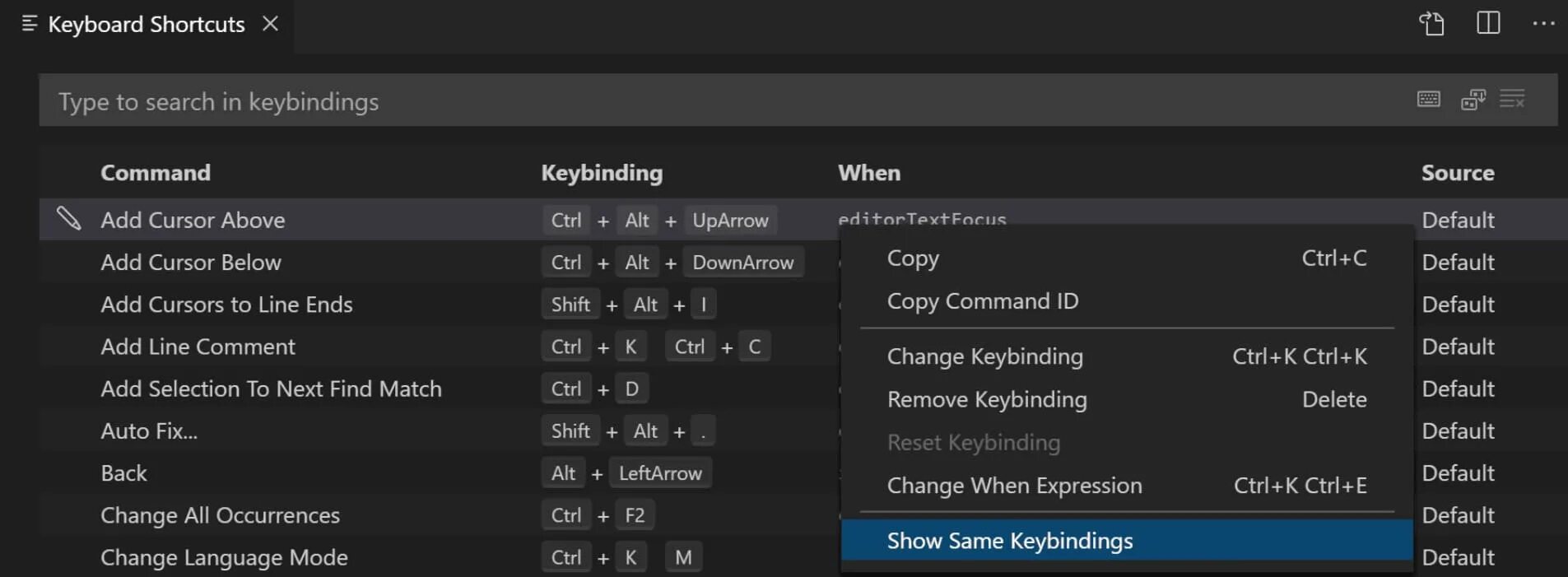The height and width of the screenshot is (577, 1568).
Task: Click pencil edit icon for Add Cursor Above
Action: coord(68,219)
